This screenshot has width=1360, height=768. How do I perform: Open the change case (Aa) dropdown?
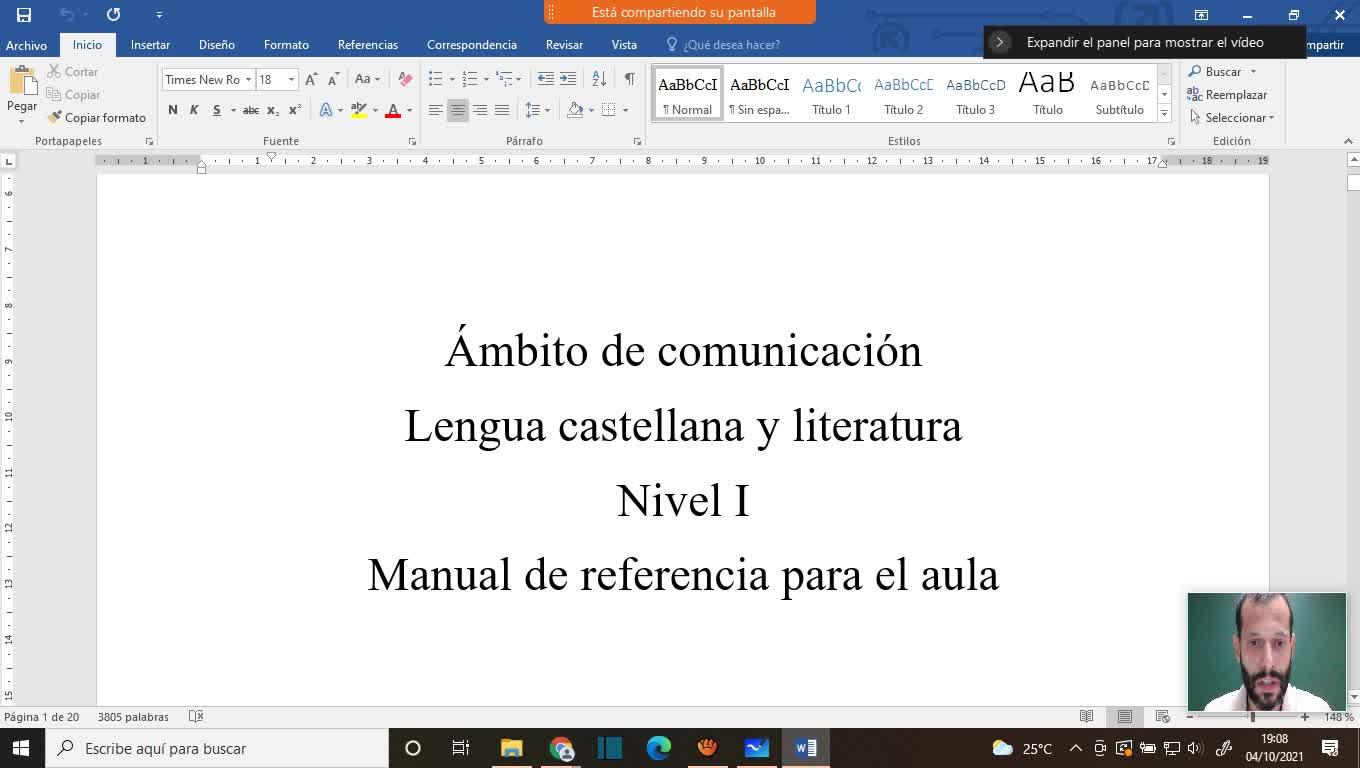[x=367, y=79]
